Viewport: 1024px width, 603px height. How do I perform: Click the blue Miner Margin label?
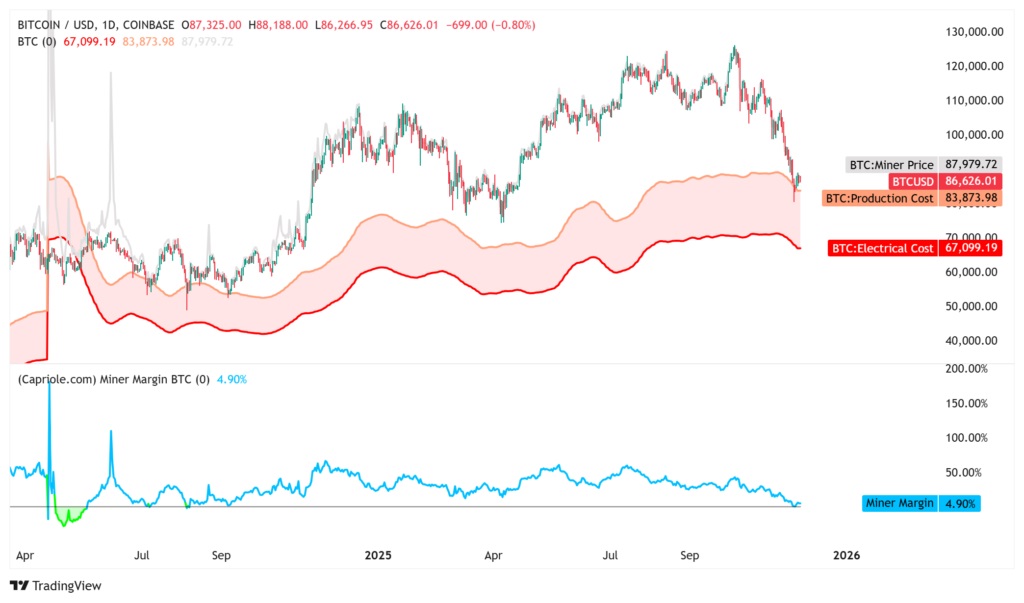(x=901, y=503)
